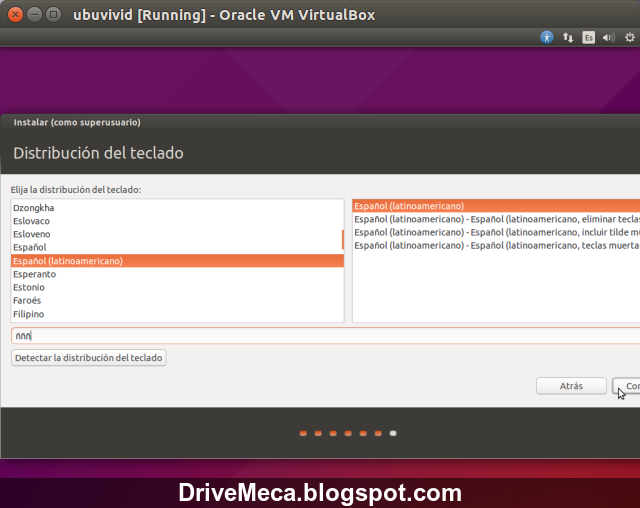Click the keyboard test input field
Screen dimensions: 640x508
tap(325, 335)
